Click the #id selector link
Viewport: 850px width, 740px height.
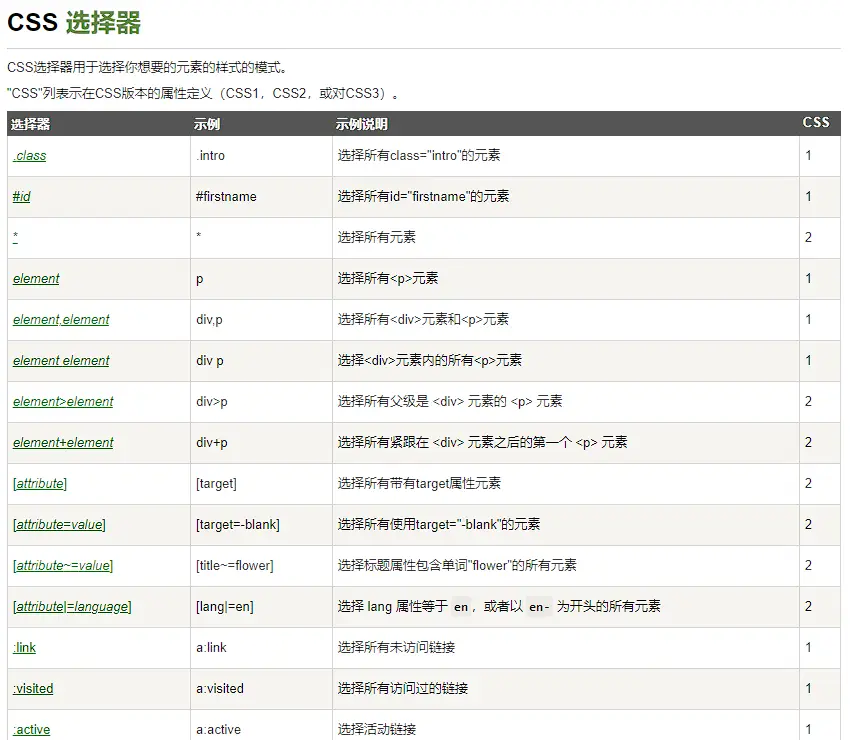tap(21, 197)
